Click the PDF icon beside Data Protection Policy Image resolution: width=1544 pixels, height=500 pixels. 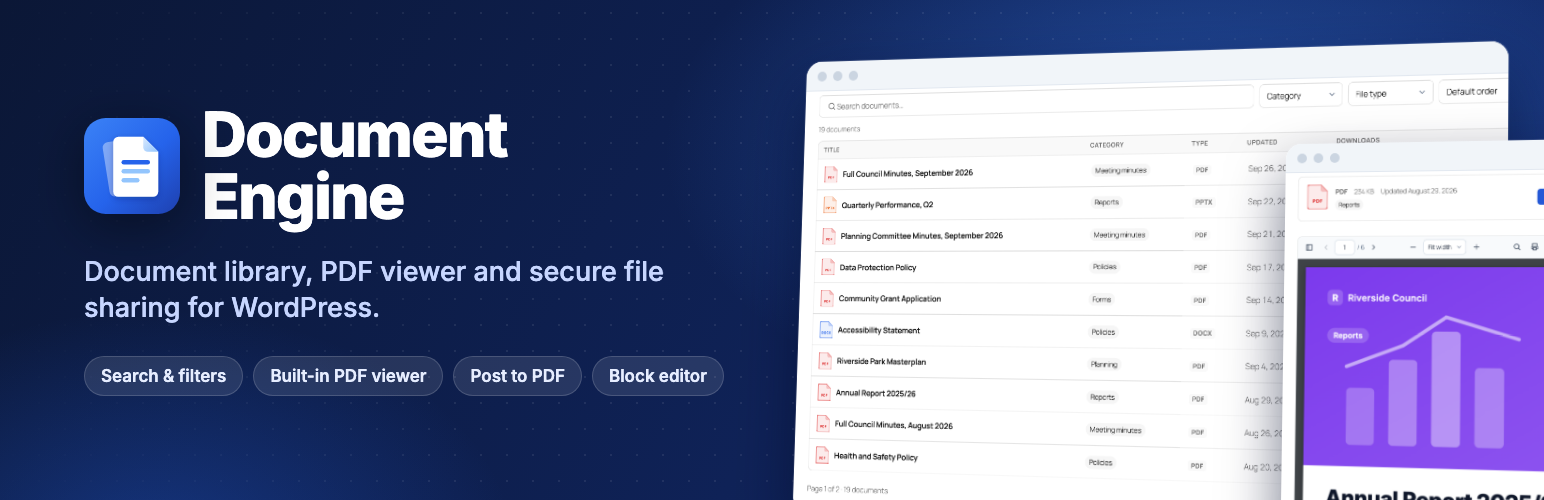(x=827, y=267)
